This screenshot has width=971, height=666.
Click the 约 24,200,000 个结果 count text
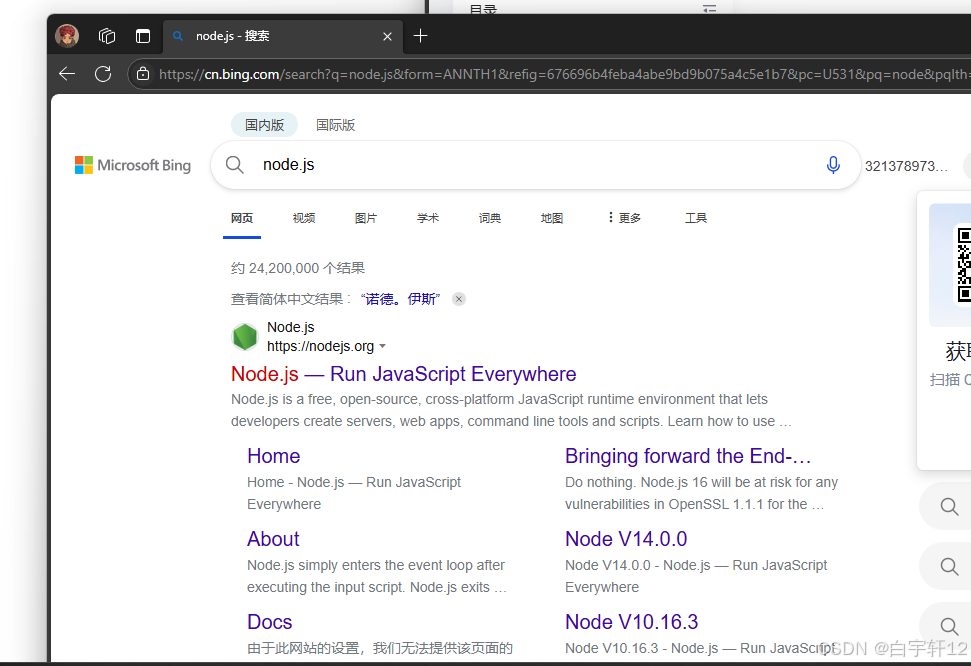(x=298, y=268)
